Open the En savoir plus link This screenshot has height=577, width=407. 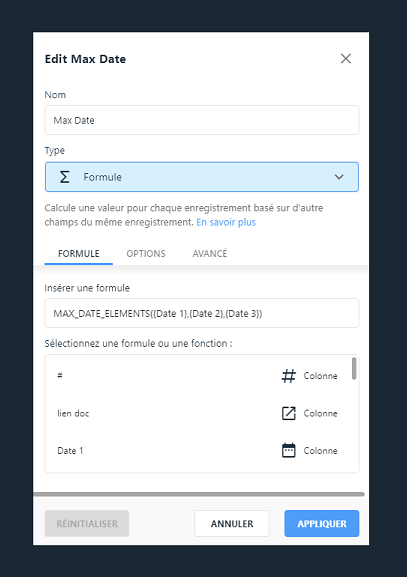[226, 222]
